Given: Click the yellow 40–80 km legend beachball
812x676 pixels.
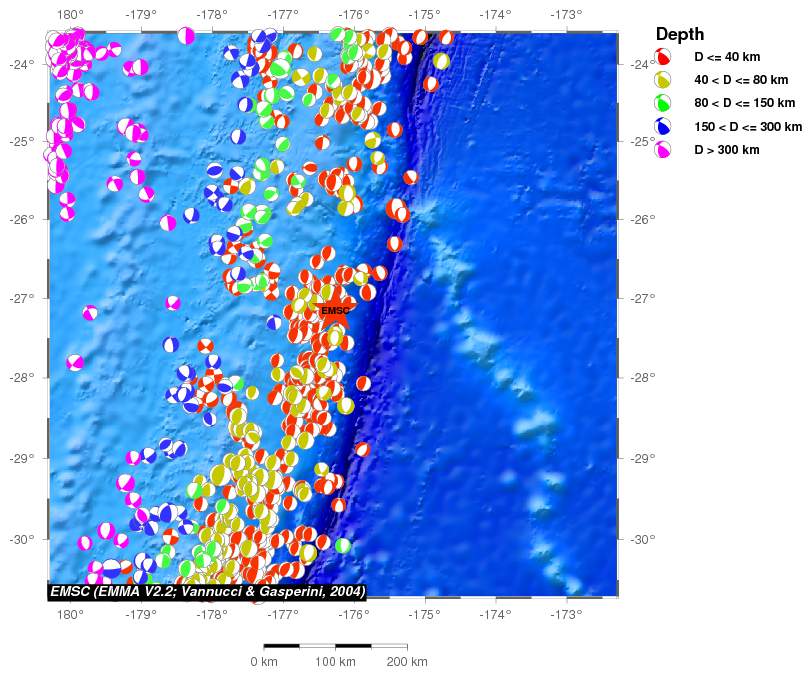Looking at the screenshot, I should [x=662, y=80].
